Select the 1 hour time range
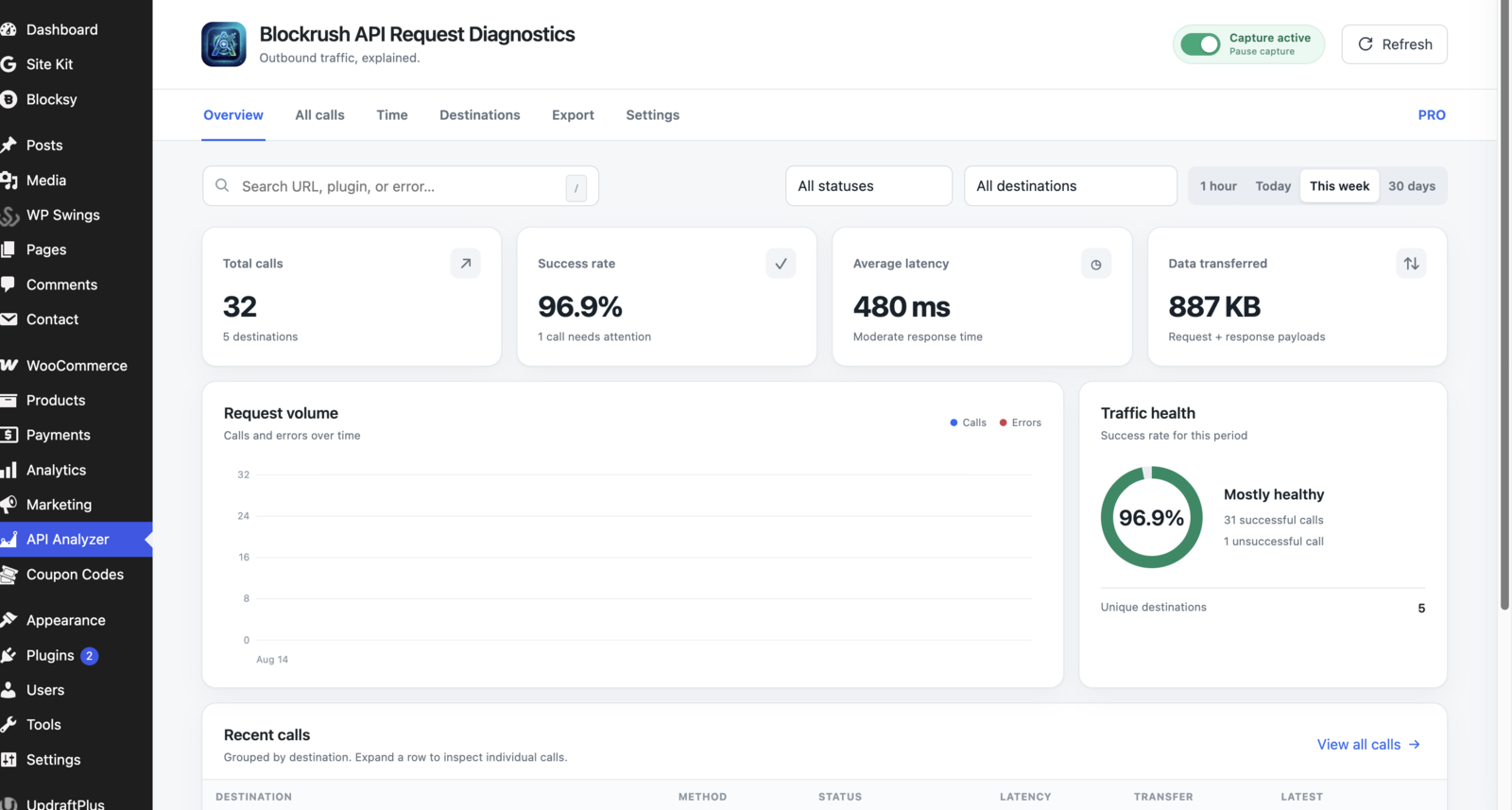This screenshot has height=810, width=1512. coord(1218,186)
